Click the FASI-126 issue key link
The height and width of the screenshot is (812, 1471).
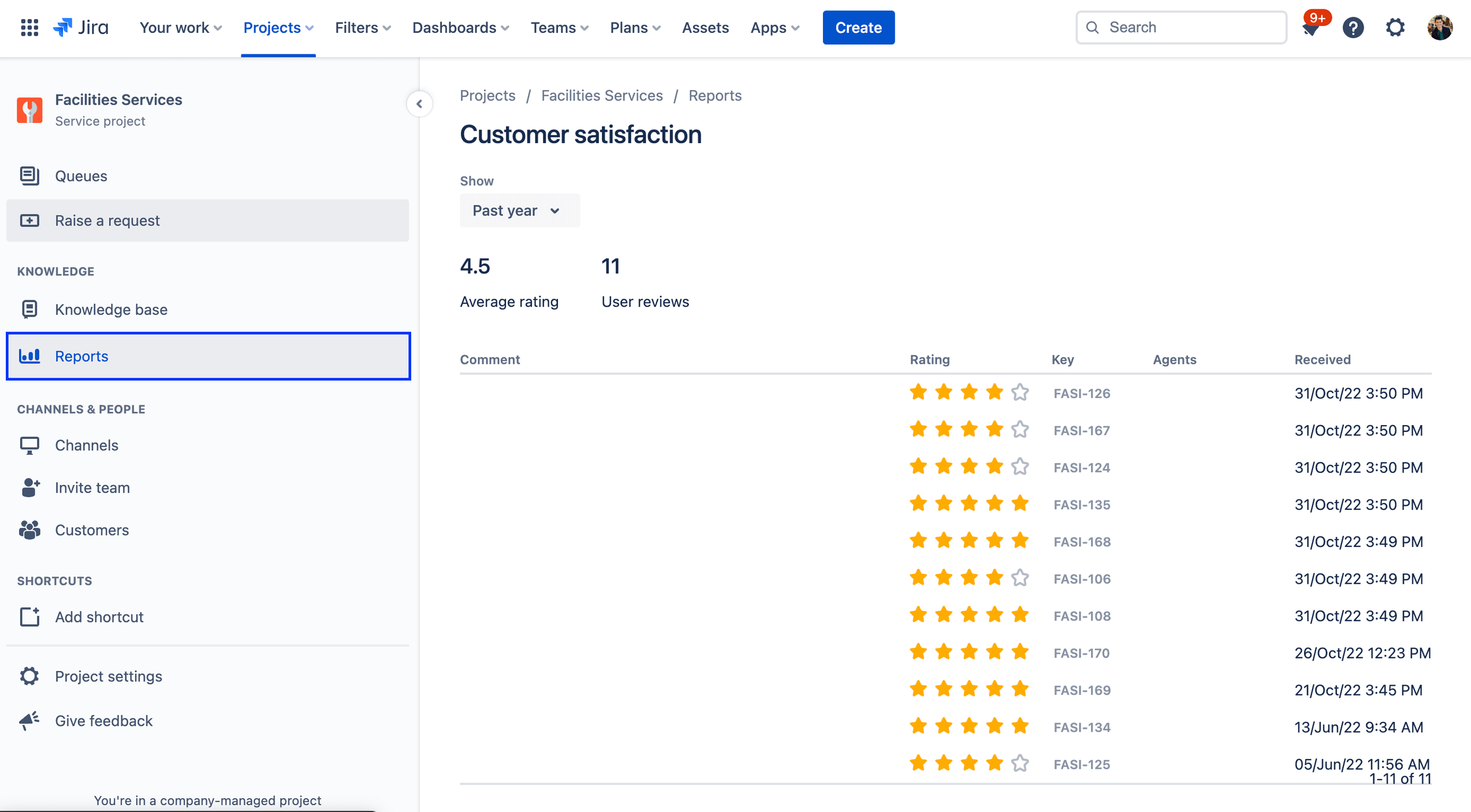(x=1083, y=394)
